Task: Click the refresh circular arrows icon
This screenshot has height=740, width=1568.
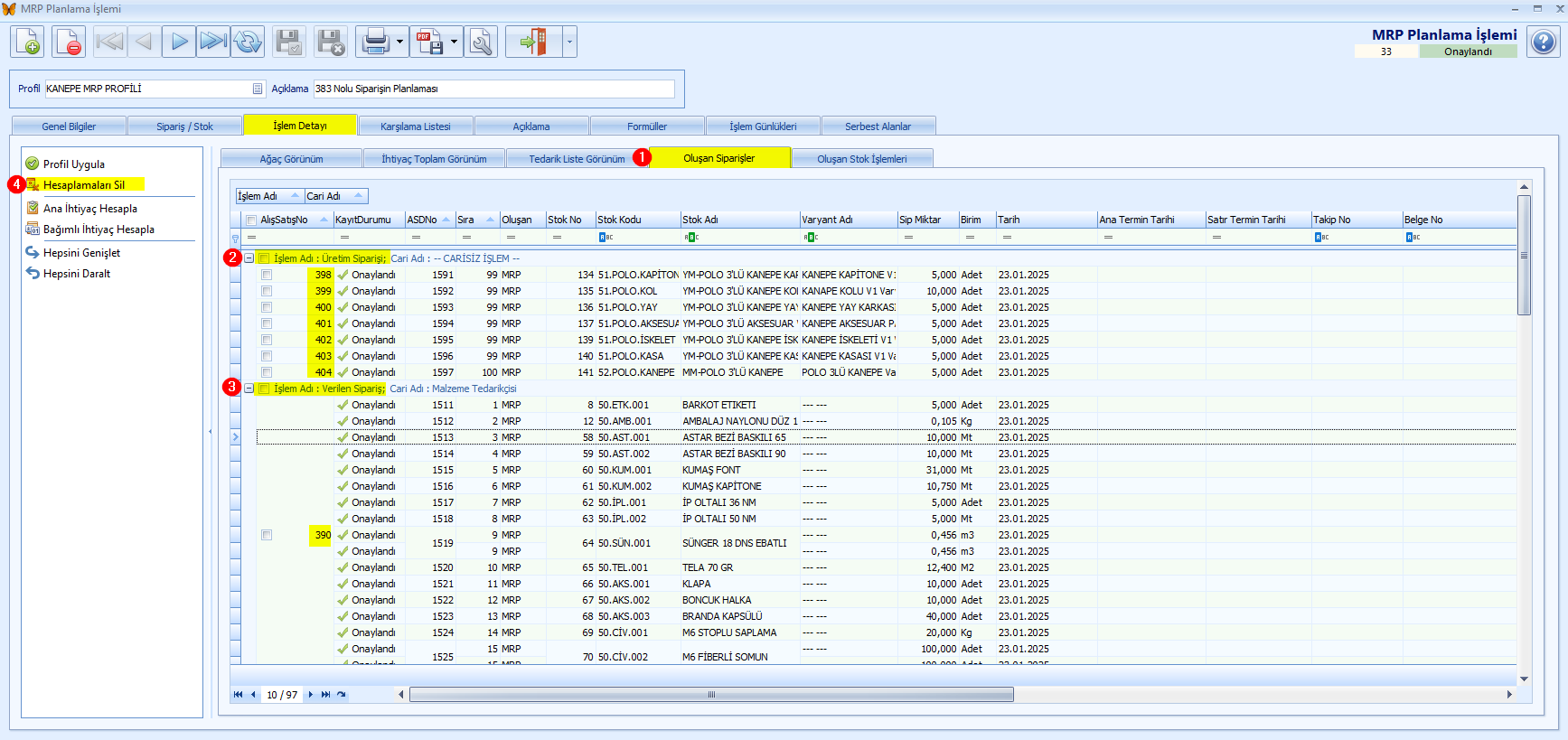Action: (248, 42)
